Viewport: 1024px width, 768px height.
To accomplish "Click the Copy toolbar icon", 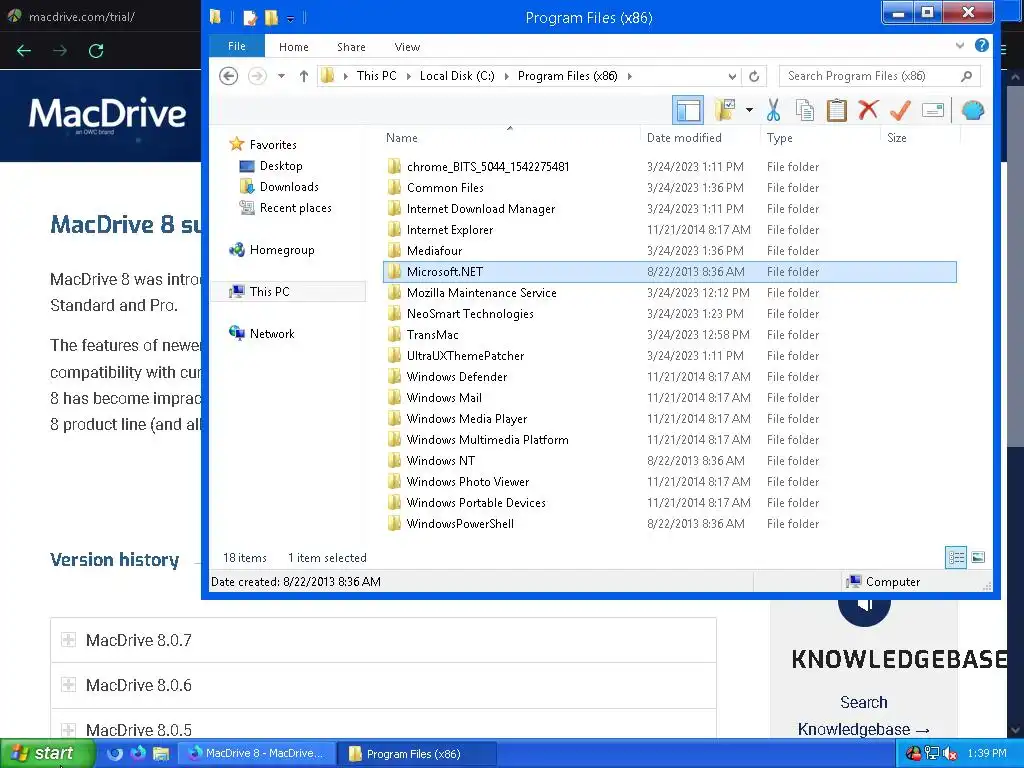I will (805, 110).
